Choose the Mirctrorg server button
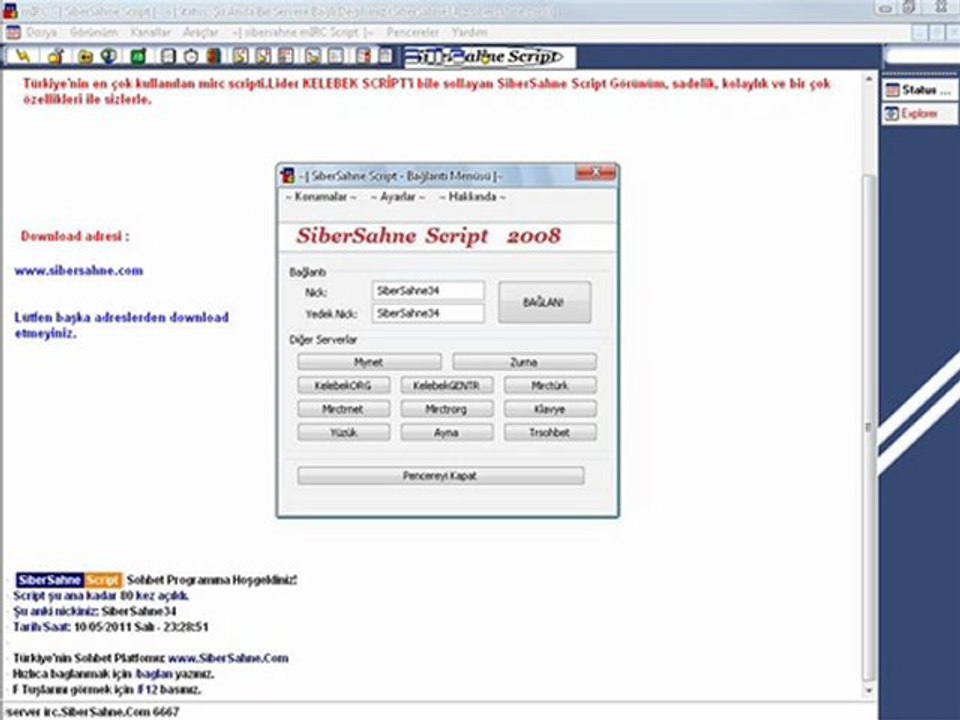Viewport: 960px width, 720px height. tap(447, 409)
